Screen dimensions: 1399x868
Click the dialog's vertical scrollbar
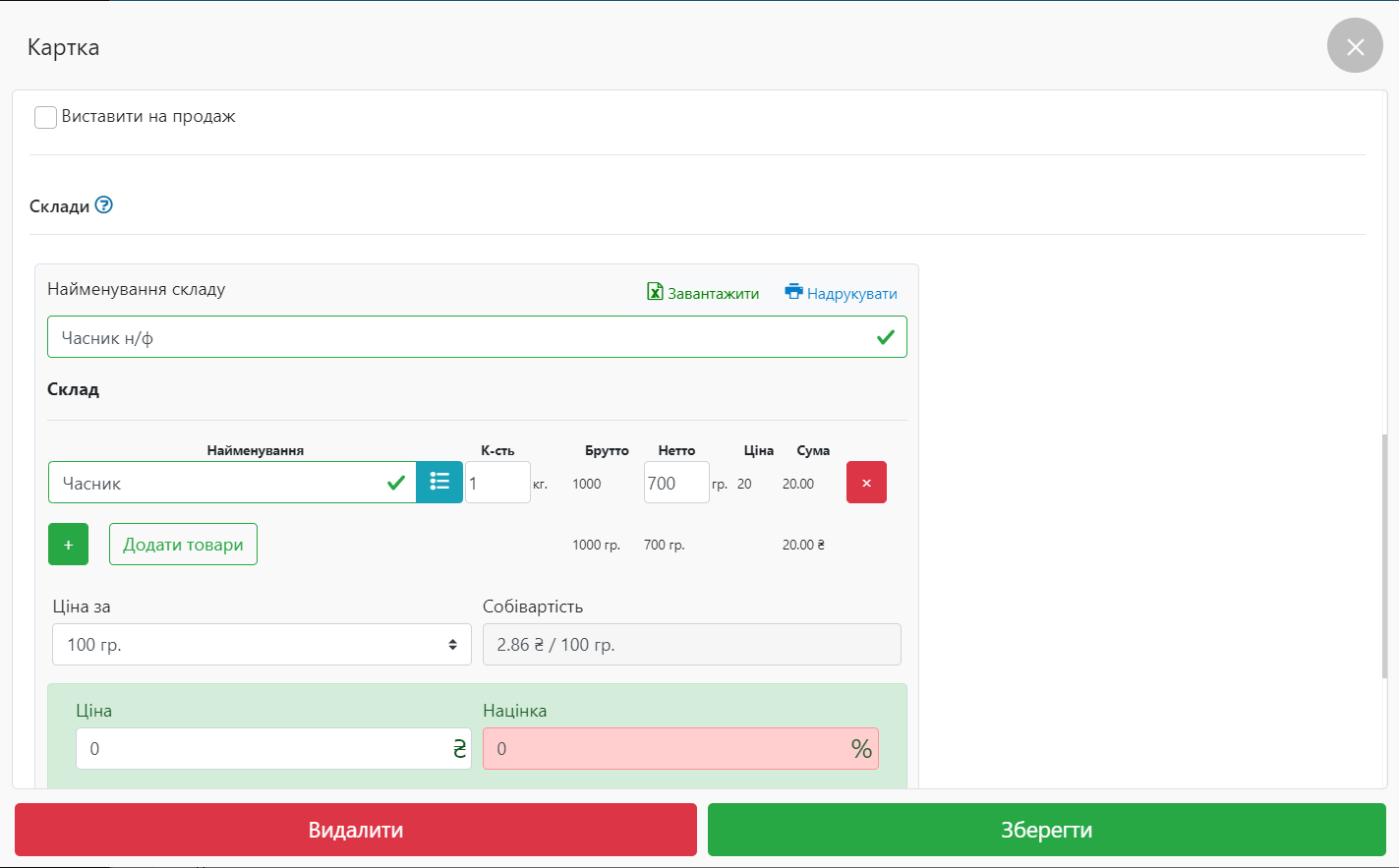(x=1384, y=555)
